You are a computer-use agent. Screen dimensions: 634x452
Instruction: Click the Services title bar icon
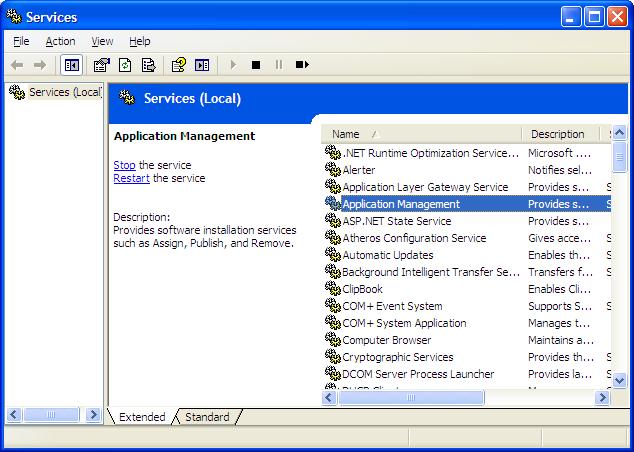tap(14, 17)
